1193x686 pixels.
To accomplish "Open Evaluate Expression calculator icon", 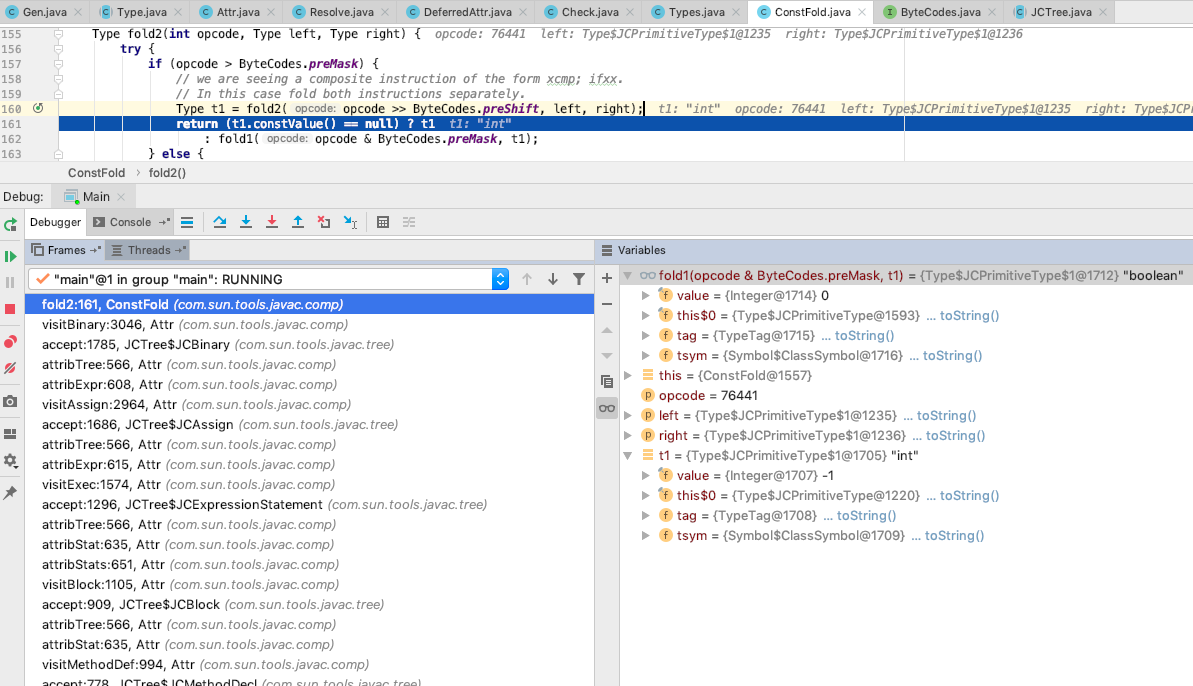I will pyautogui.click(x=383, y=222).
